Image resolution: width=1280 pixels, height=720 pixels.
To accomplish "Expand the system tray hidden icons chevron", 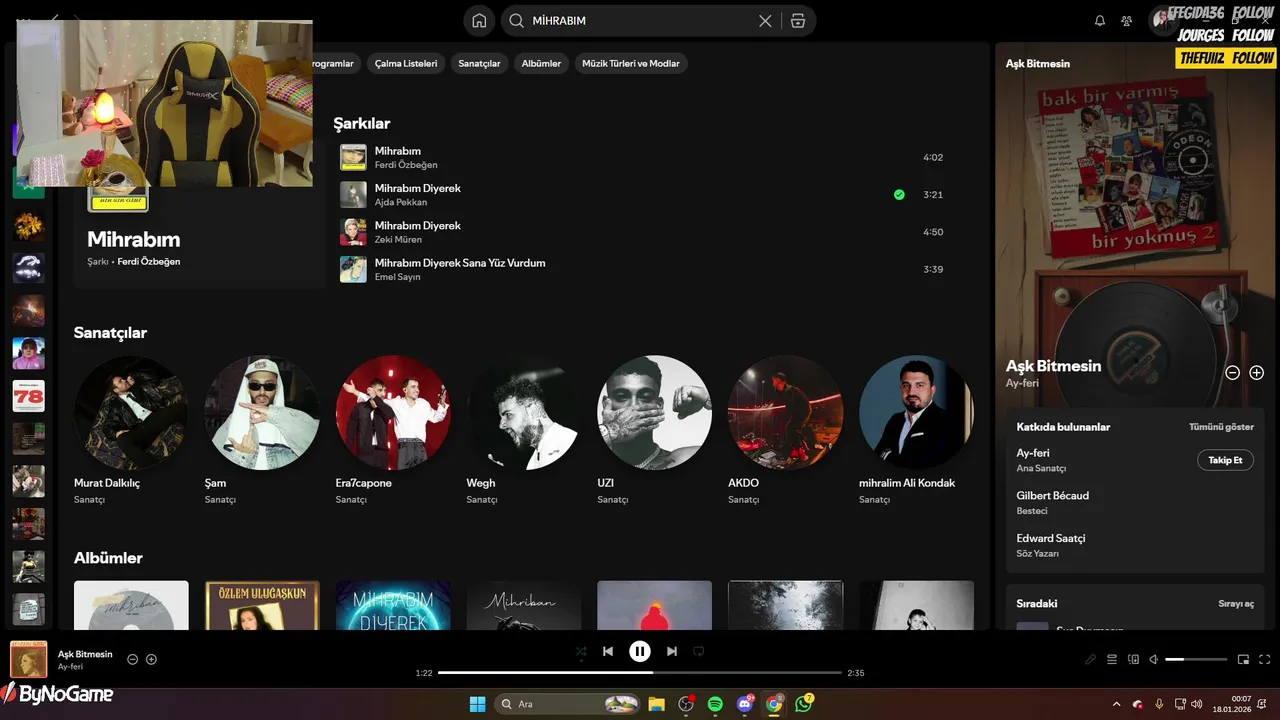I will (x=1116, y=704).
